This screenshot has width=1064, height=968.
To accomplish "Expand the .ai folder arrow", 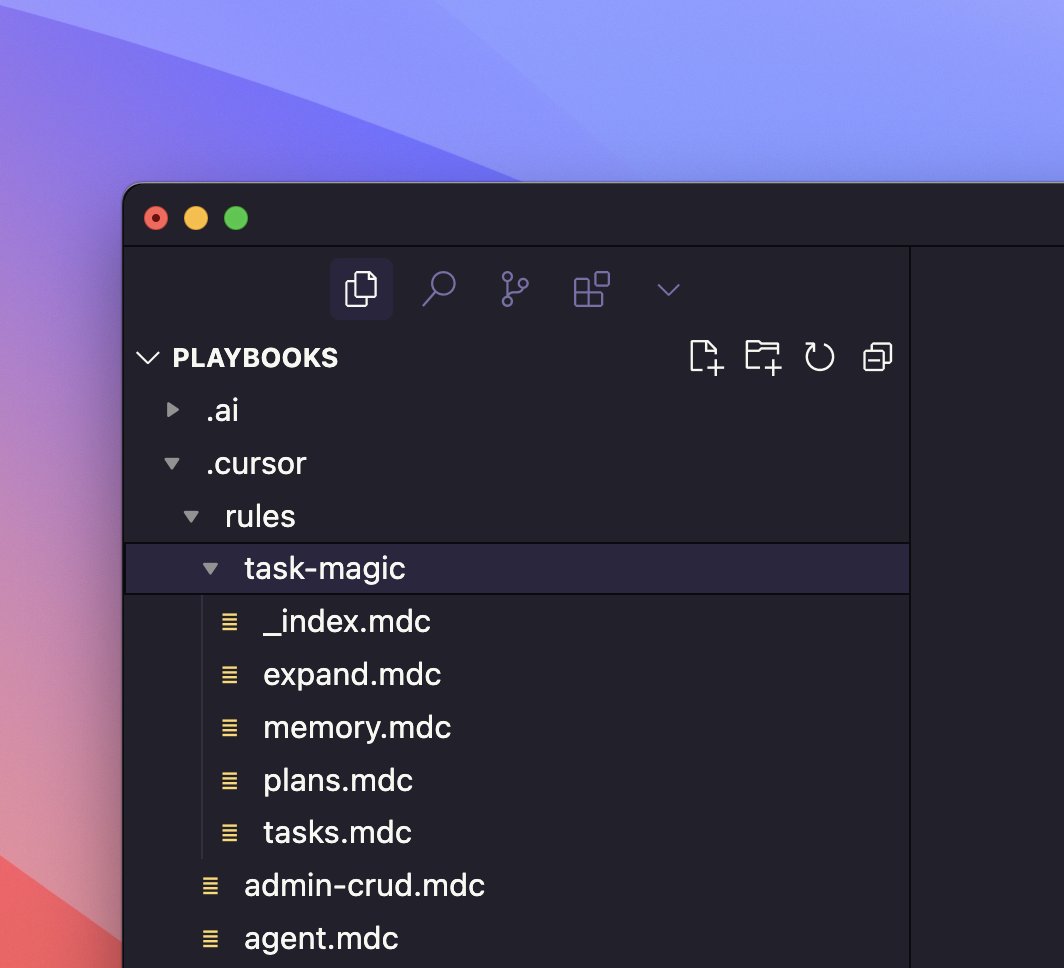I will coord(173,410).
